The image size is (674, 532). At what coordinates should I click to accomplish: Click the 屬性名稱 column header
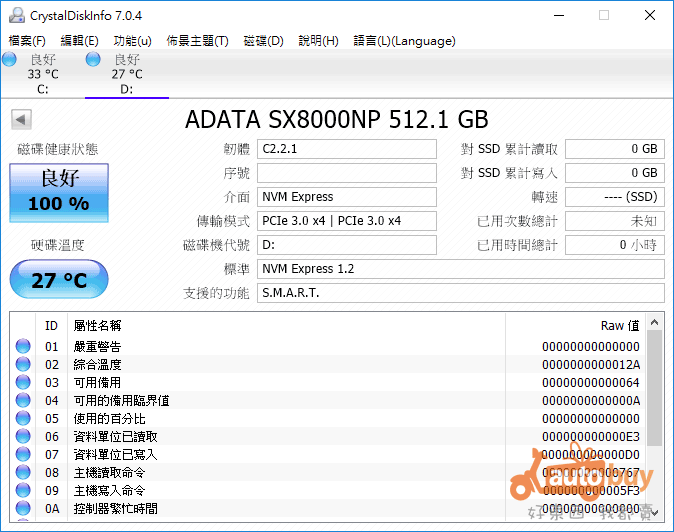286,325
